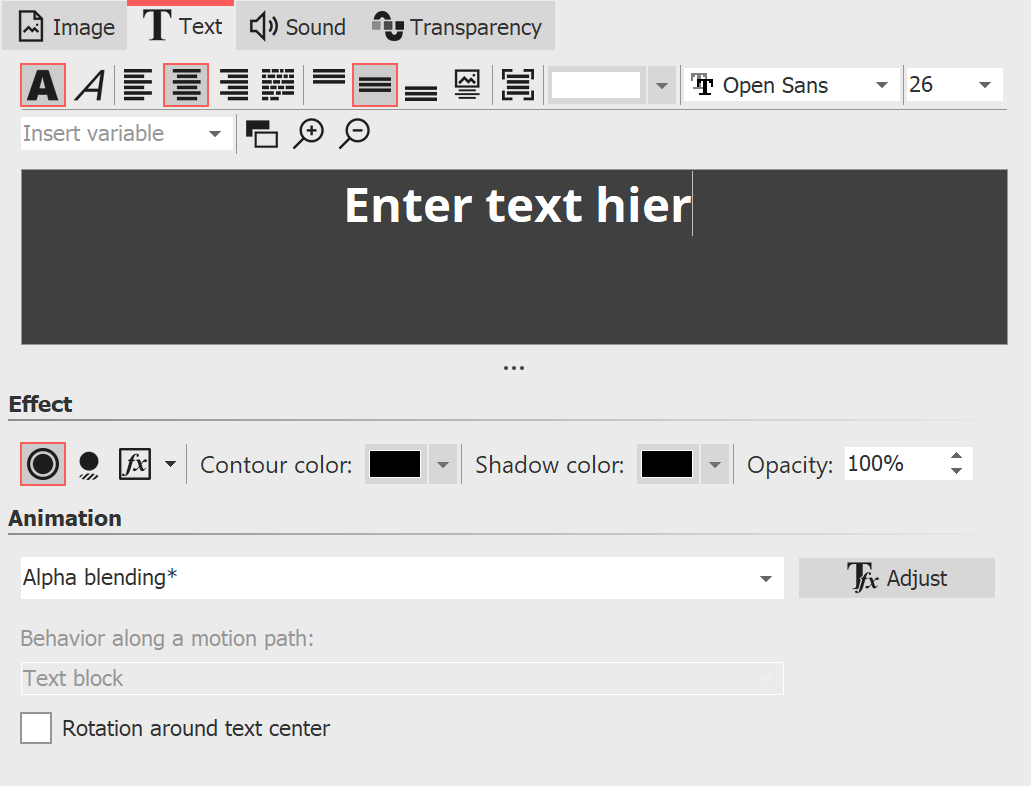Zoom out of the text preview
The height and width of the screenshot is (786, 1031).
click(354, 132)
